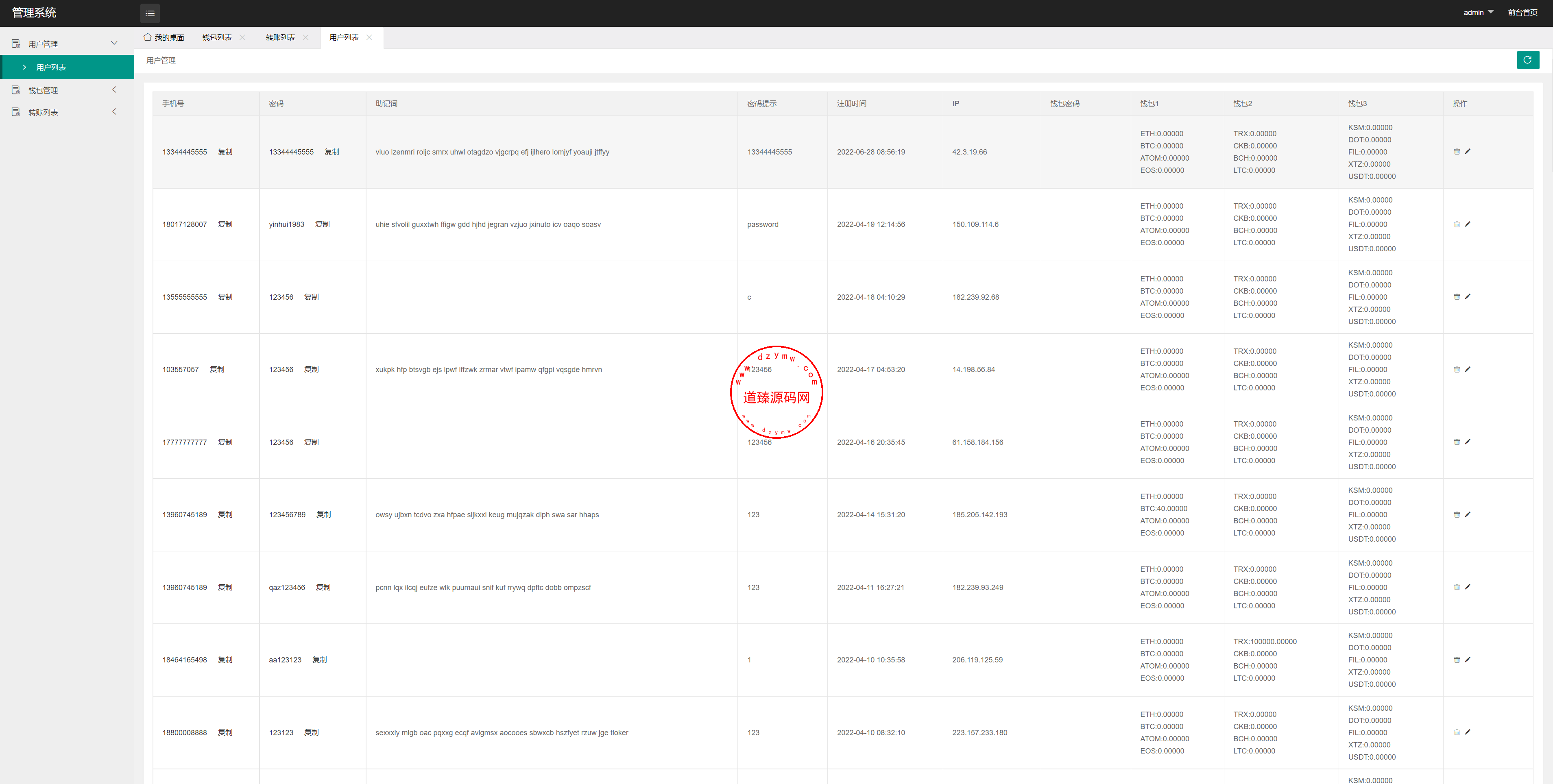Close the 钱包列表 tab

tap(242, 37)
